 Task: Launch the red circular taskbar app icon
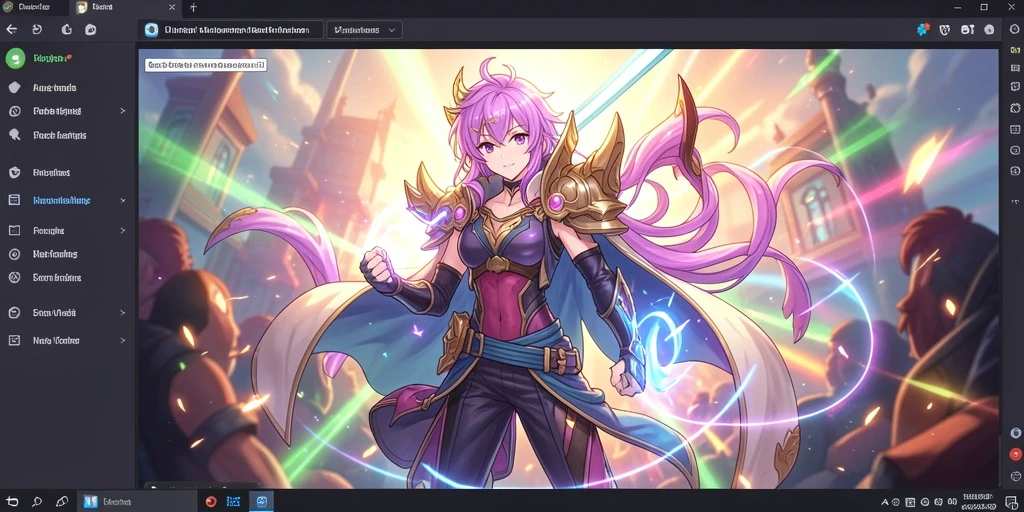pos(211,502)
